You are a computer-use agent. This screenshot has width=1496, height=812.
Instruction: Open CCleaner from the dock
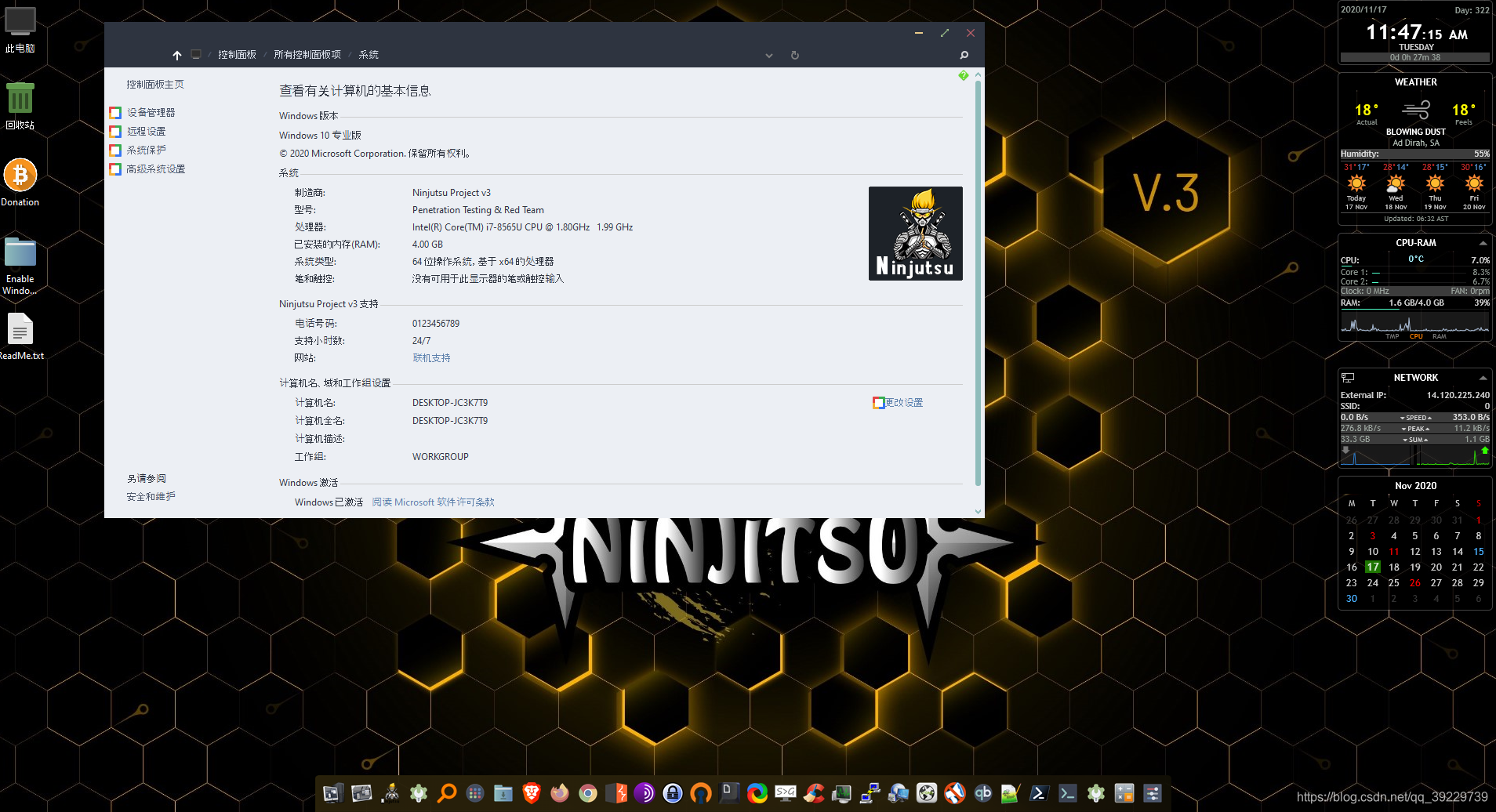[x=814, y=793]
